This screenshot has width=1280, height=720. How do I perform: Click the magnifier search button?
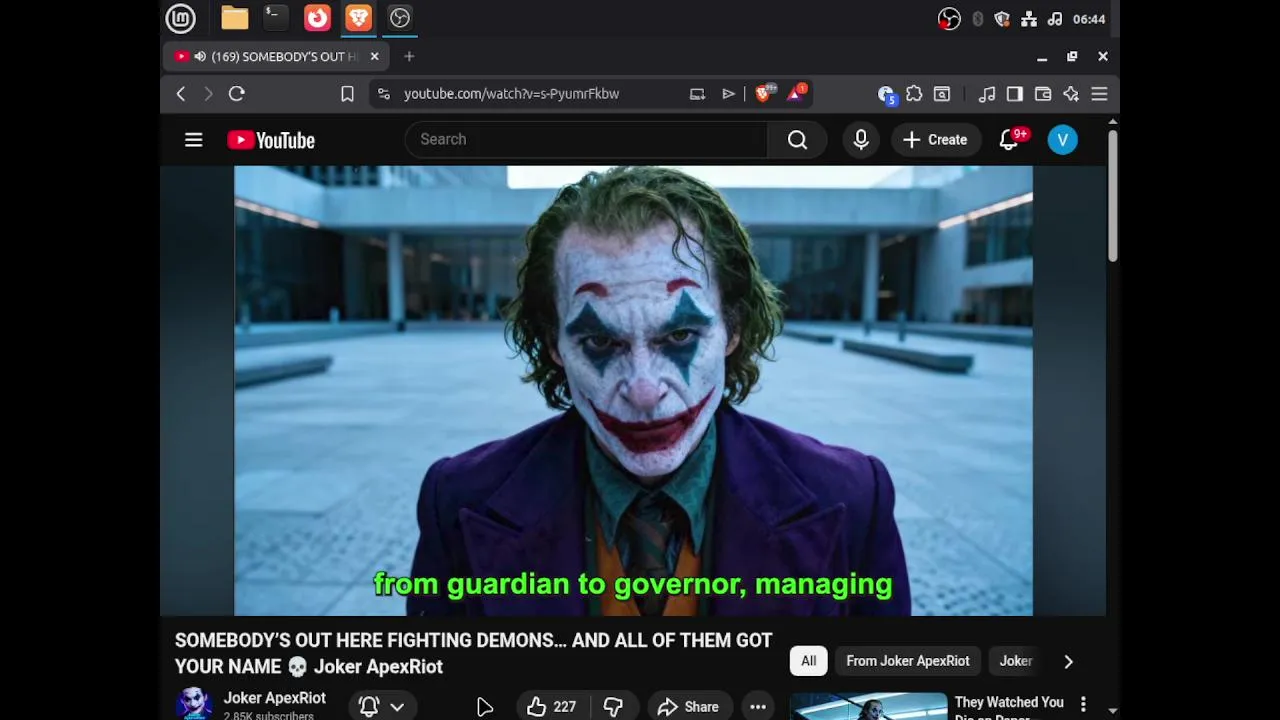pyautogui.click(x=797, y=140)
